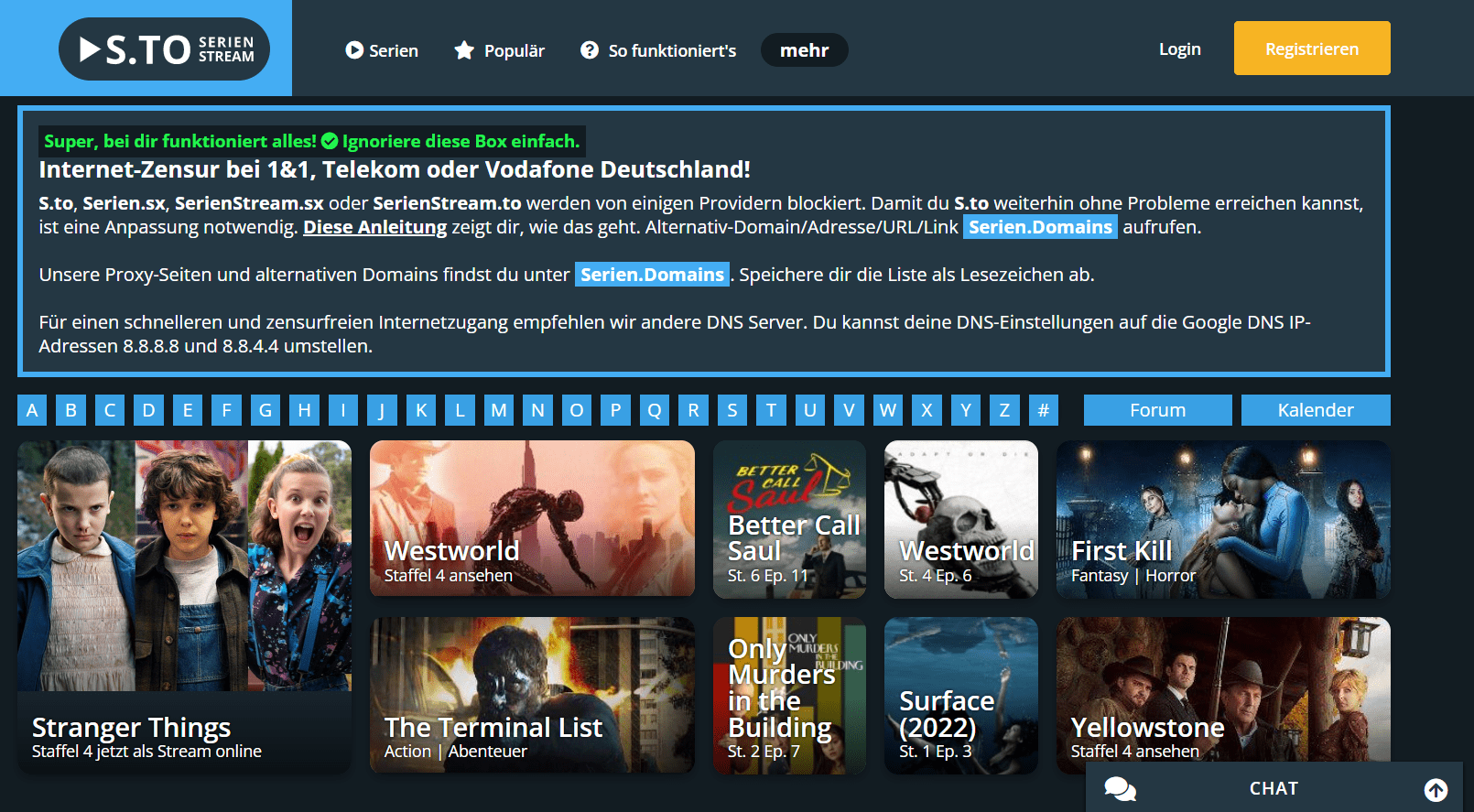Expand the mehr menu

(804, 50)
